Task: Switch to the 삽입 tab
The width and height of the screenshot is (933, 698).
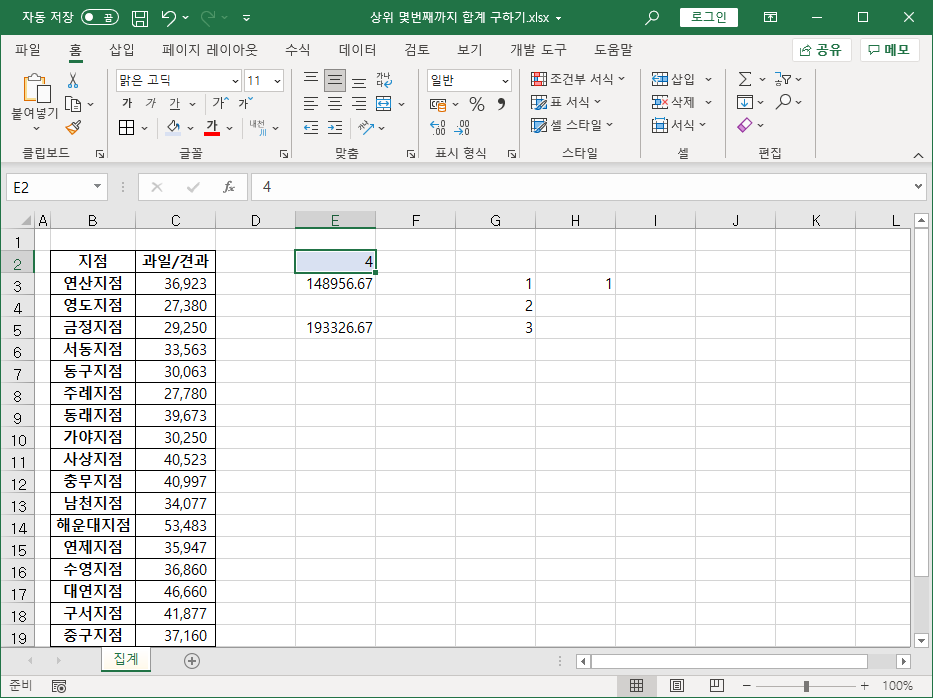Action: 122,50
